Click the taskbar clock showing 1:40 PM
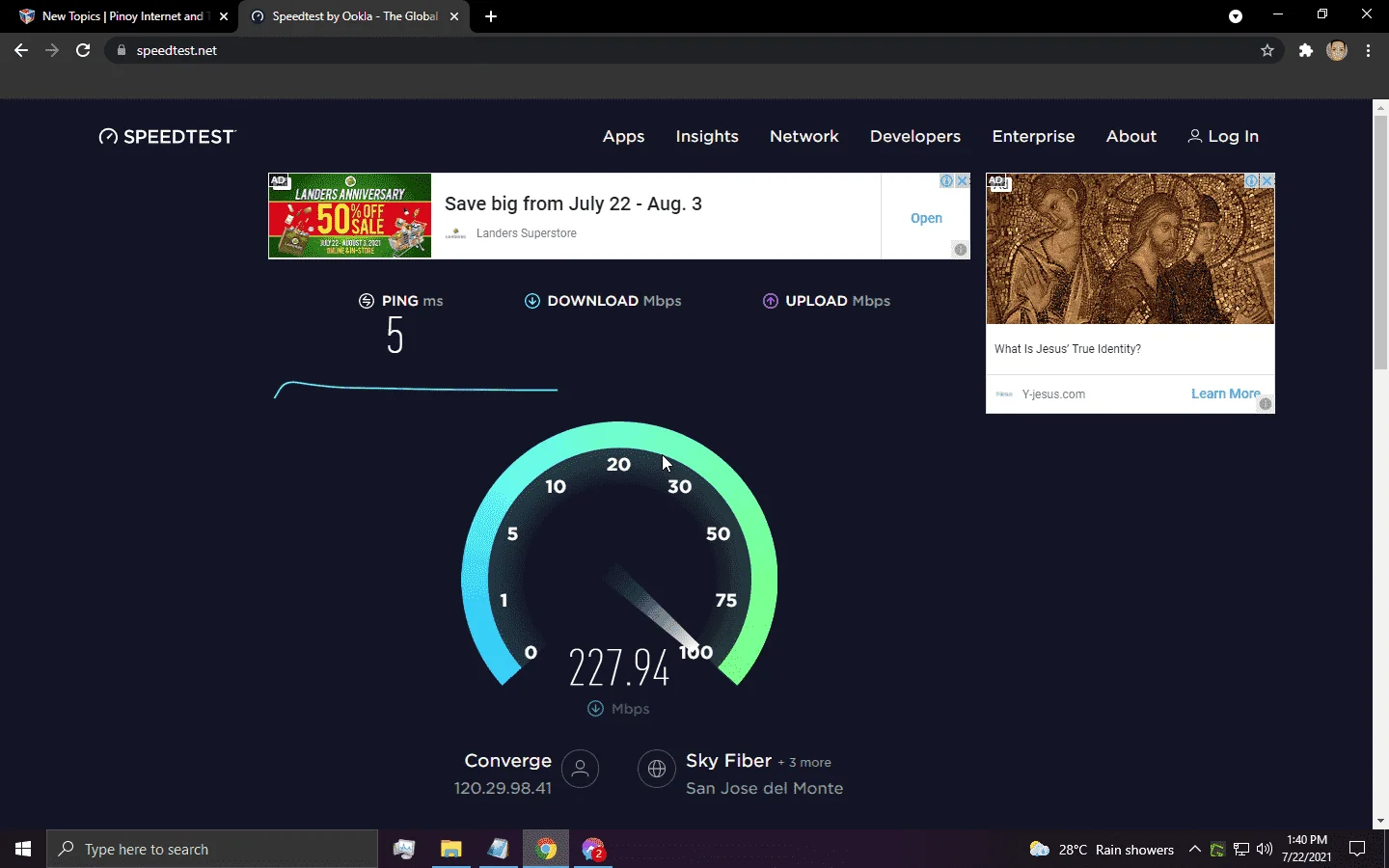This screenshot has width=1389, height=868. pos(1307,849)
